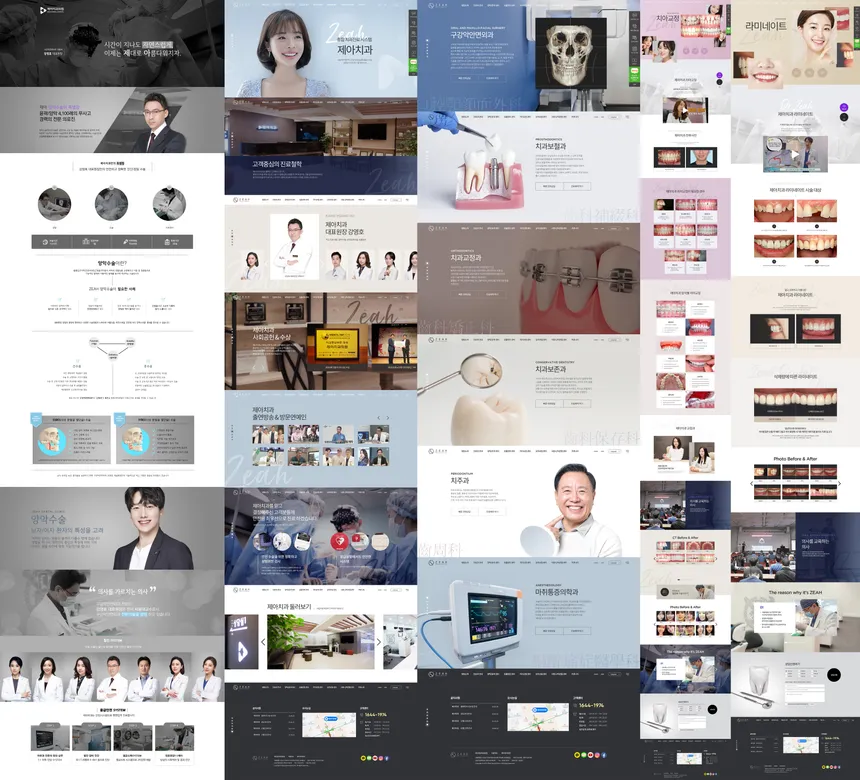
Task: Go to next photo in 제아치과 둘러보기 carousel
Action: pyautogui.click(x=378, y=642)
